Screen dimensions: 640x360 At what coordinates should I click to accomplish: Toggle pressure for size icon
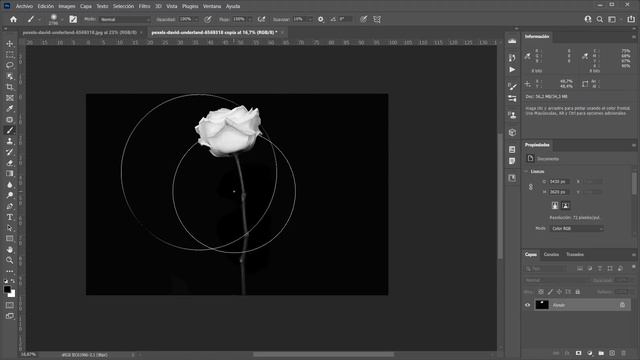(363, 19)
